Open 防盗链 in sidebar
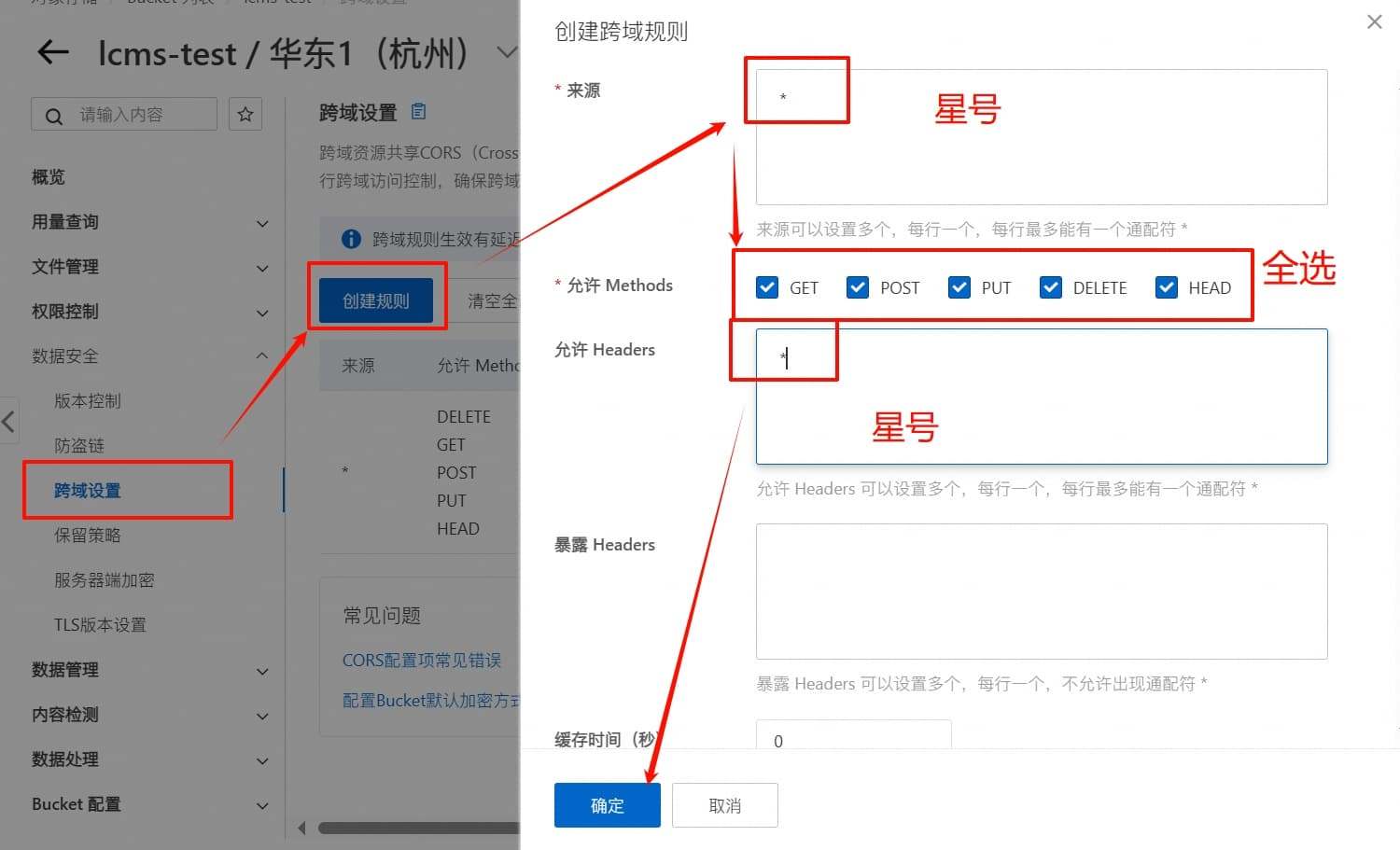The height and width of the screenshot is (850, 1400). pos(79,446)
